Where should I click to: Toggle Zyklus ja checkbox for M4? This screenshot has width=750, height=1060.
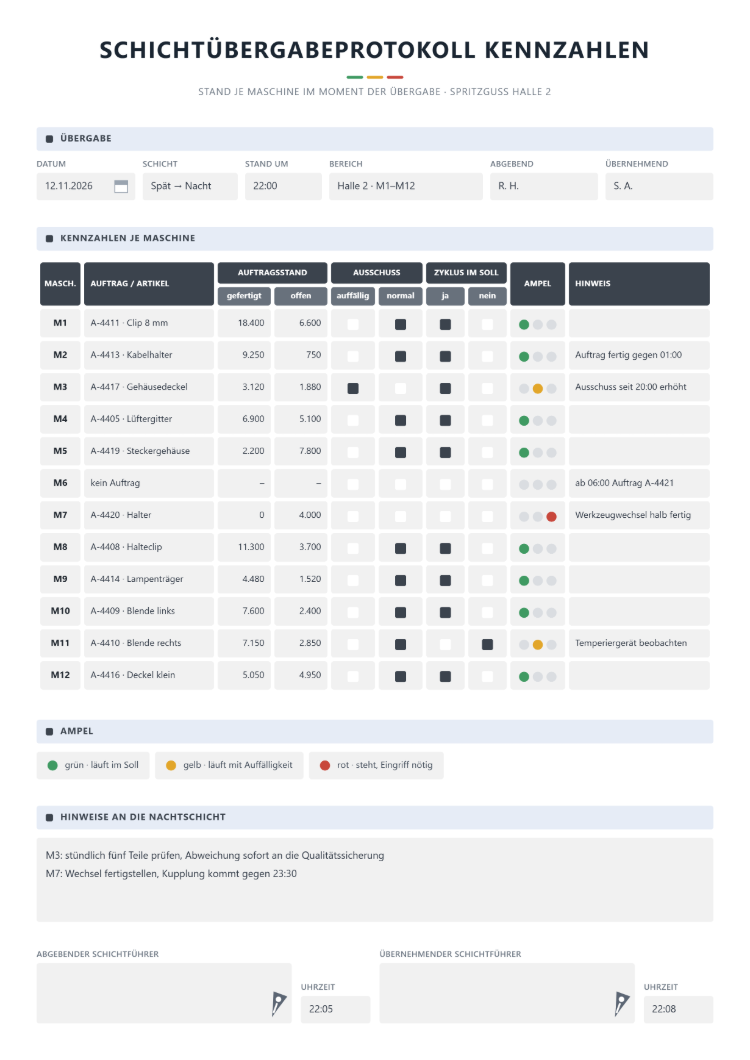pos(445,420)
